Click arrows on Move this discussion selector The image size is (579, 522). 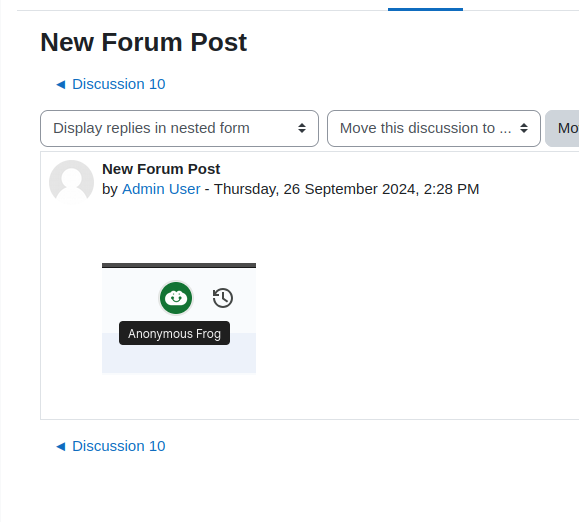pos(524,128)
